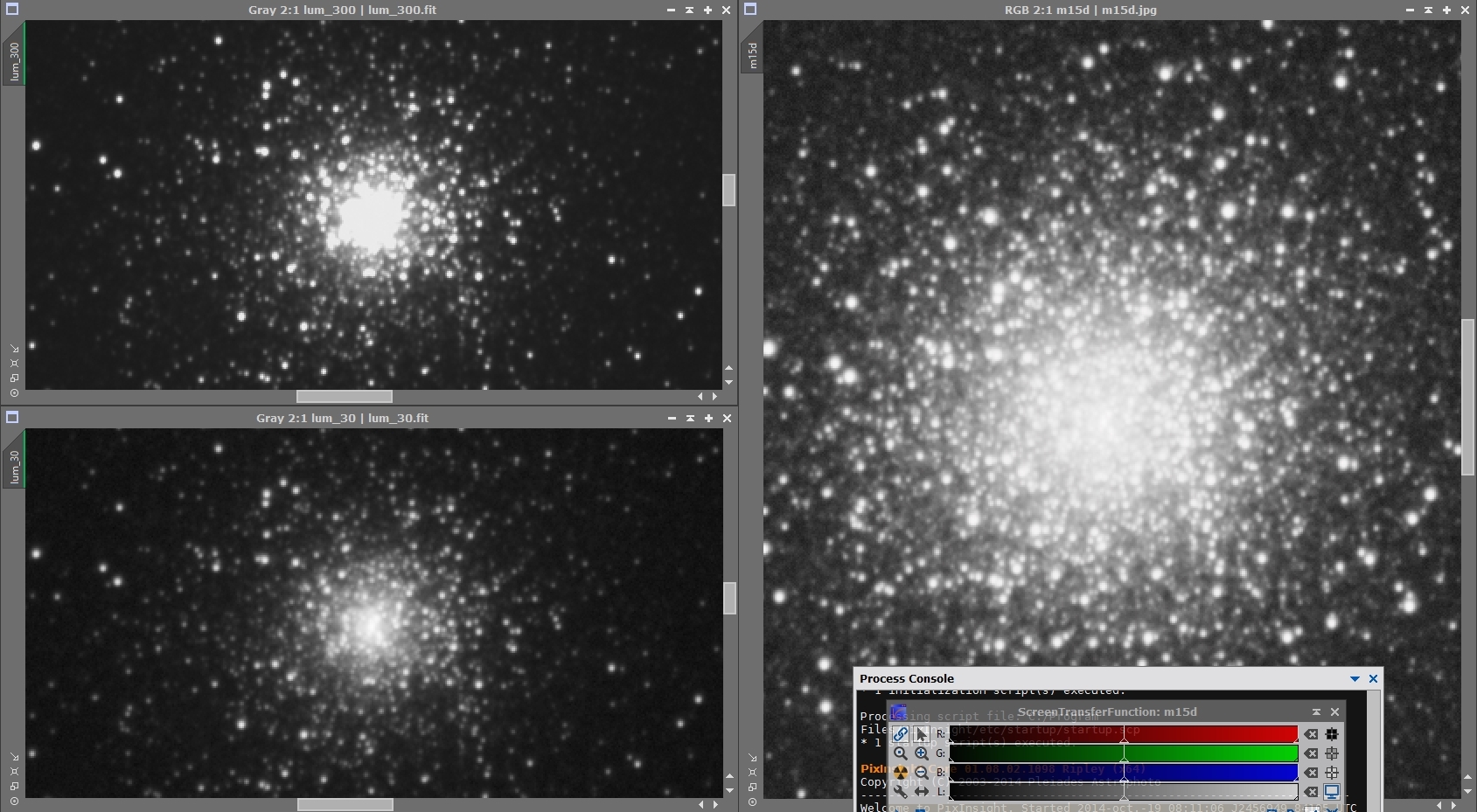Click scroll-left arrow in lum_30 window

point(701,804)
